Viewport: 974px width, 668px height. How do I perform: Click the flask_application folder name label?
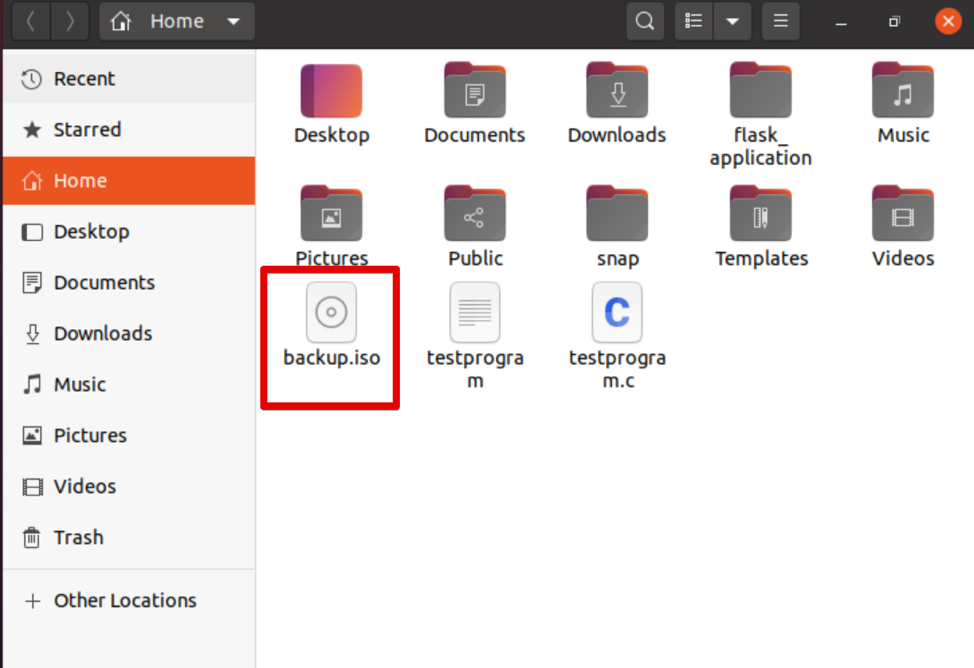tap(760, 147)
